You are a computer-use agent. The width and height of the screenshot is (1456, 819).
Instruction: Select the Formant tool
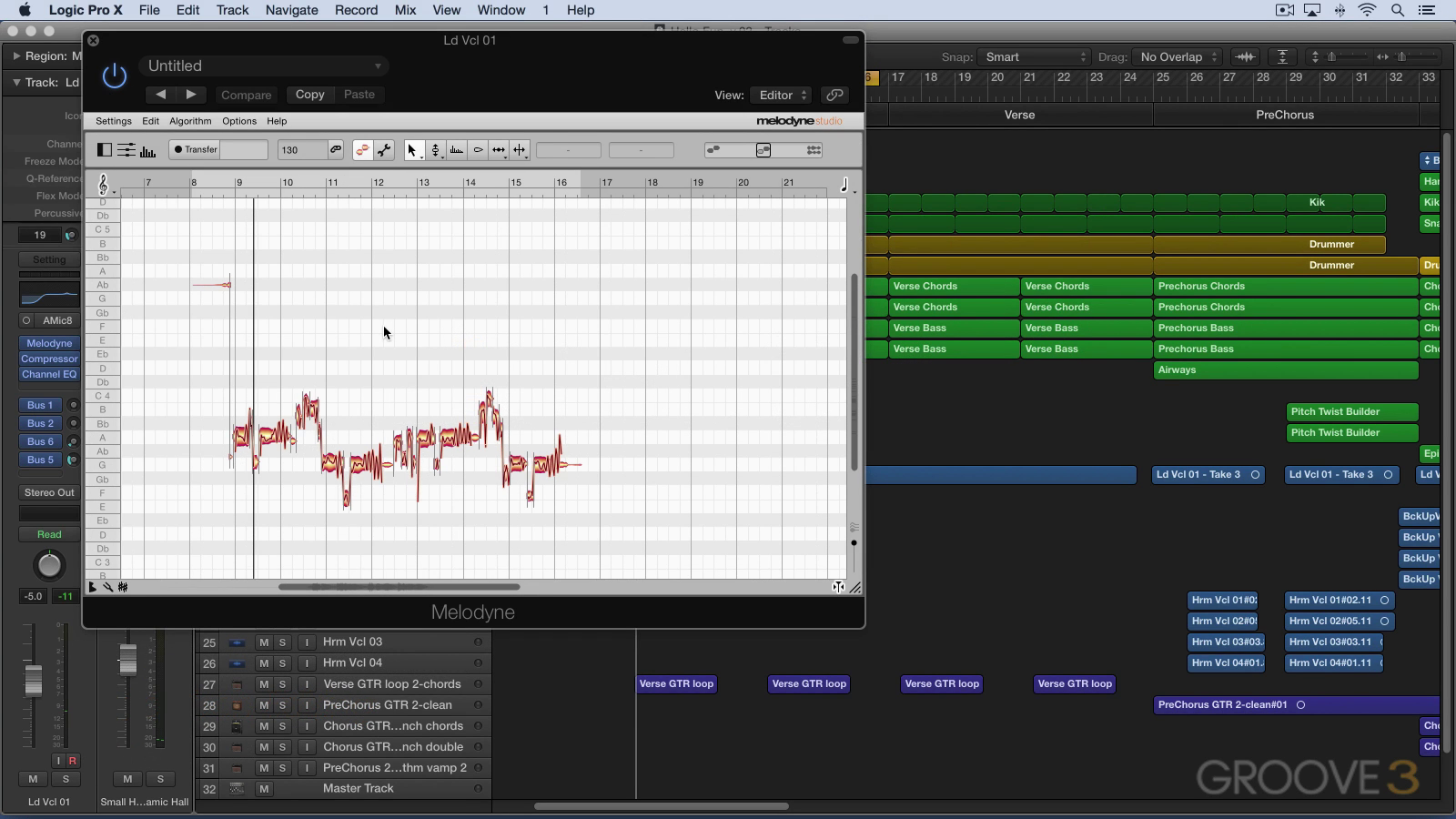coord(457,150)
